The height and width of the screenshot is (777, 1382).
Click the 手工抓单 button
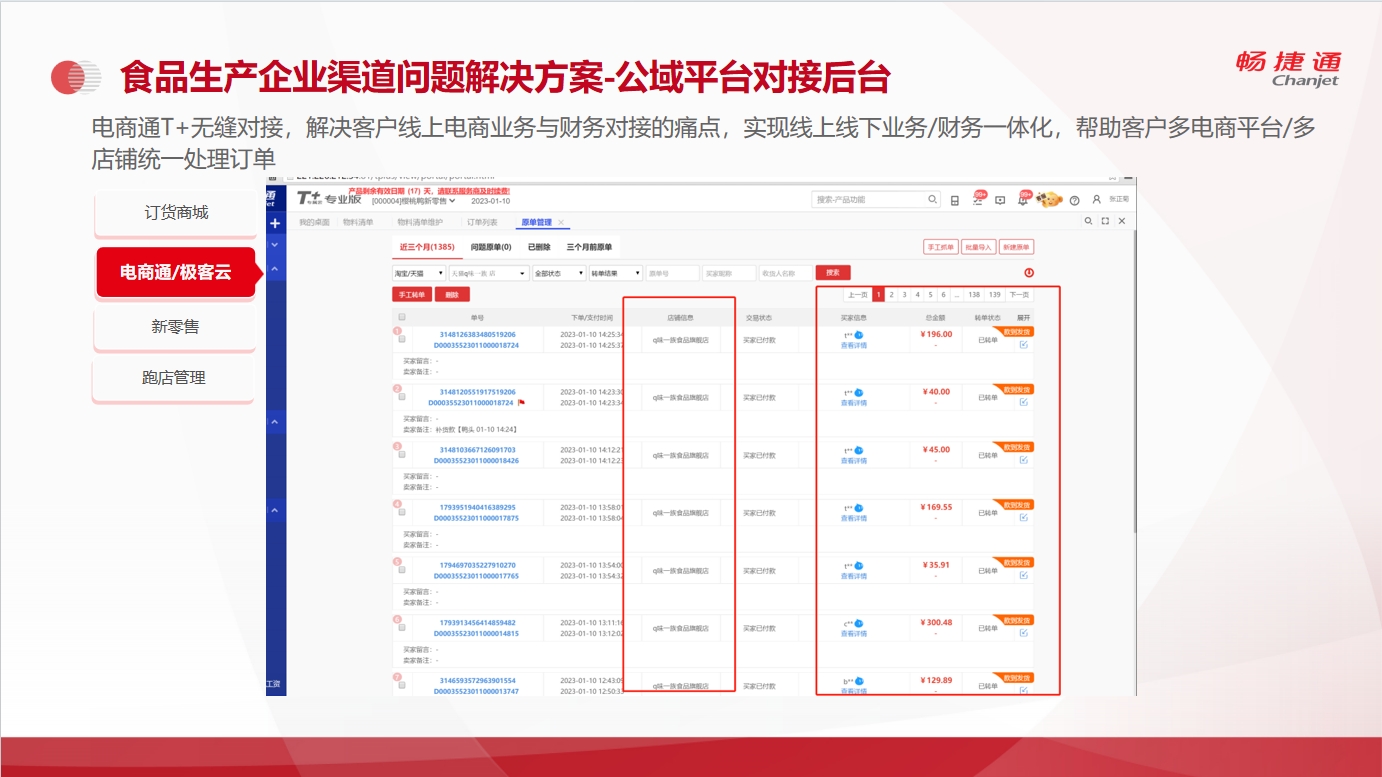tap(940, 247)
